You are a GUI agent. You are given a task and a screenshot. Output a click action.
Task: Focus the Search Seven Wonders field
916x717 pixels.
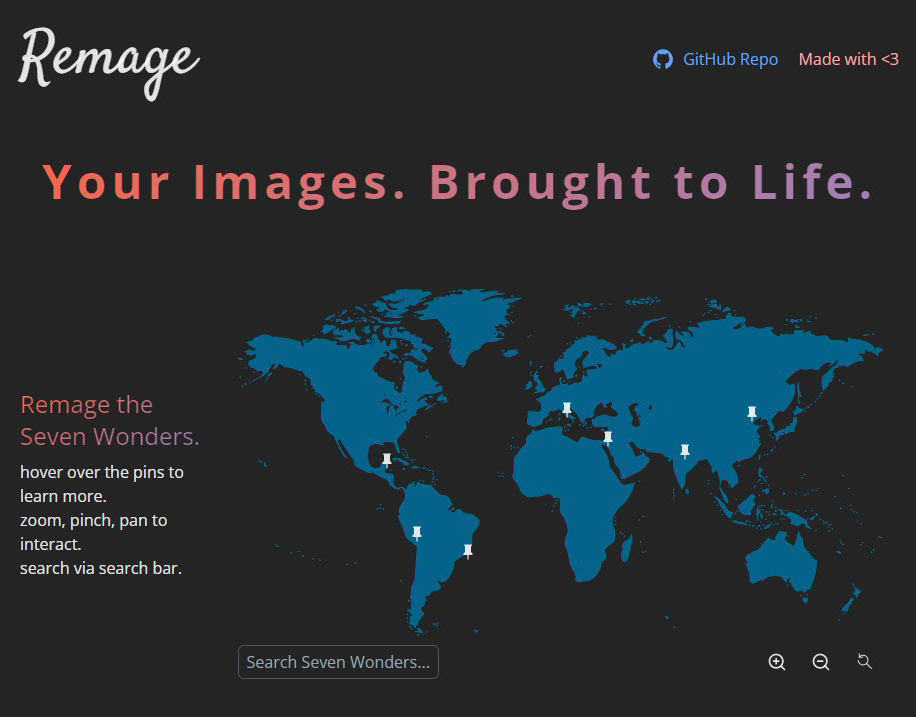point(338,662)
